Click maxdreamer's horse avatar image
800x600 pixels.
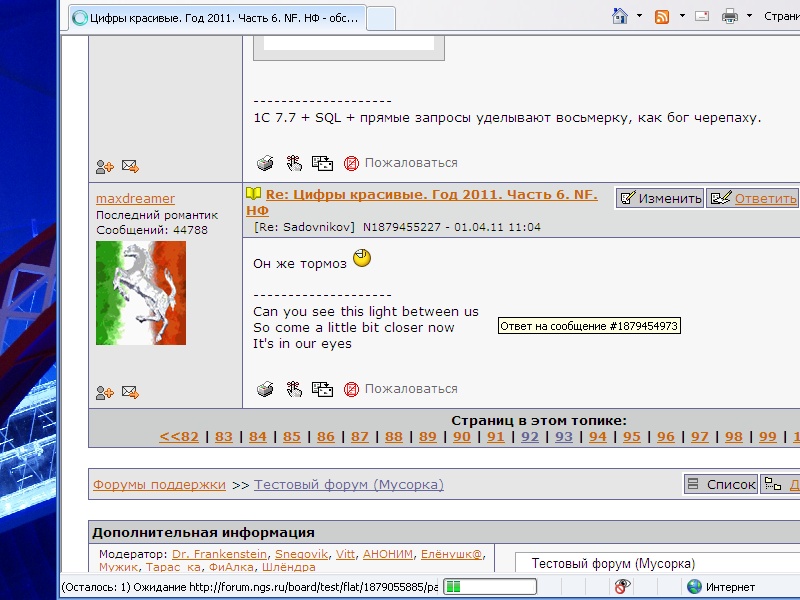pos(141,293)
